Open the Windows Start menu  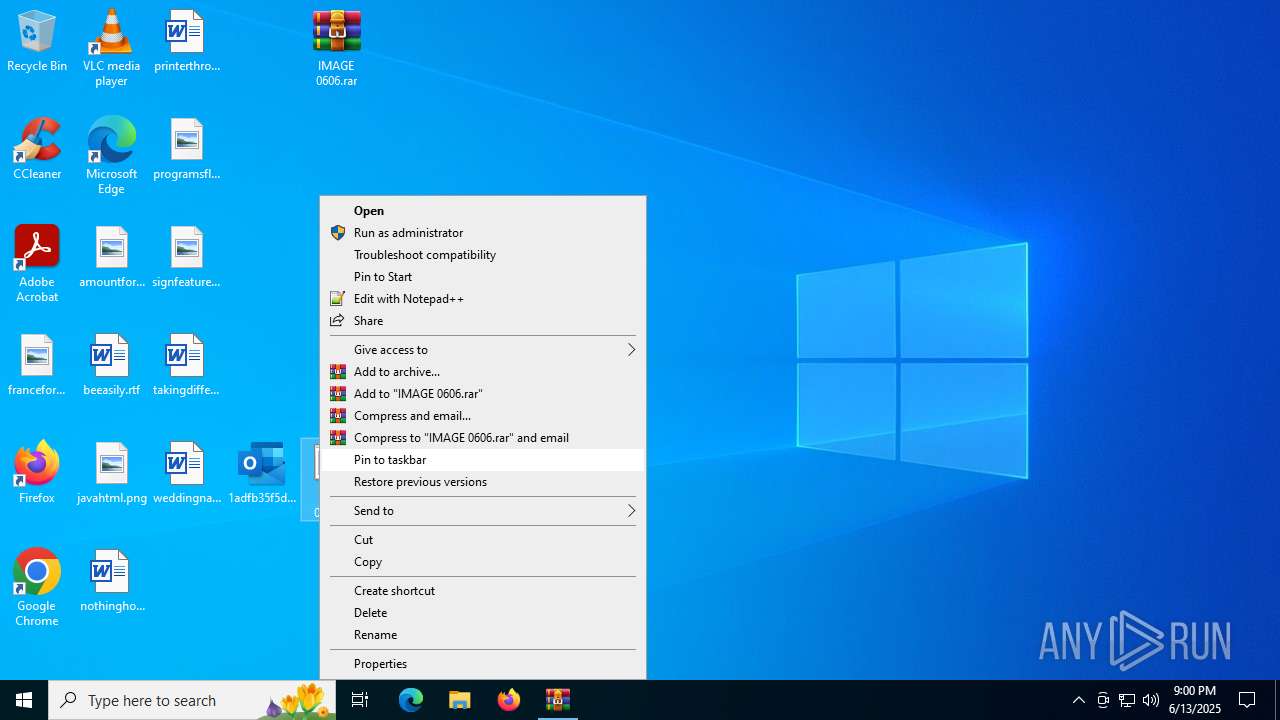click(x=24, y=700)
